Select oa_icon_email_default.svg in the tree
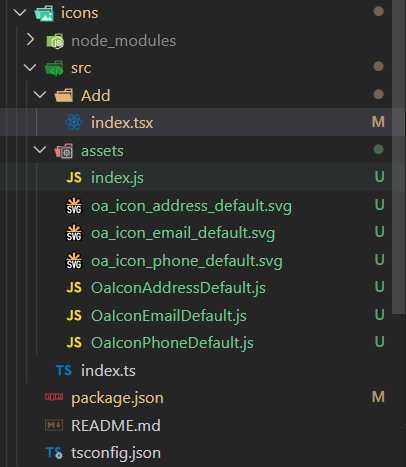Viewport: 406px width, 467px height. point(183,233)
